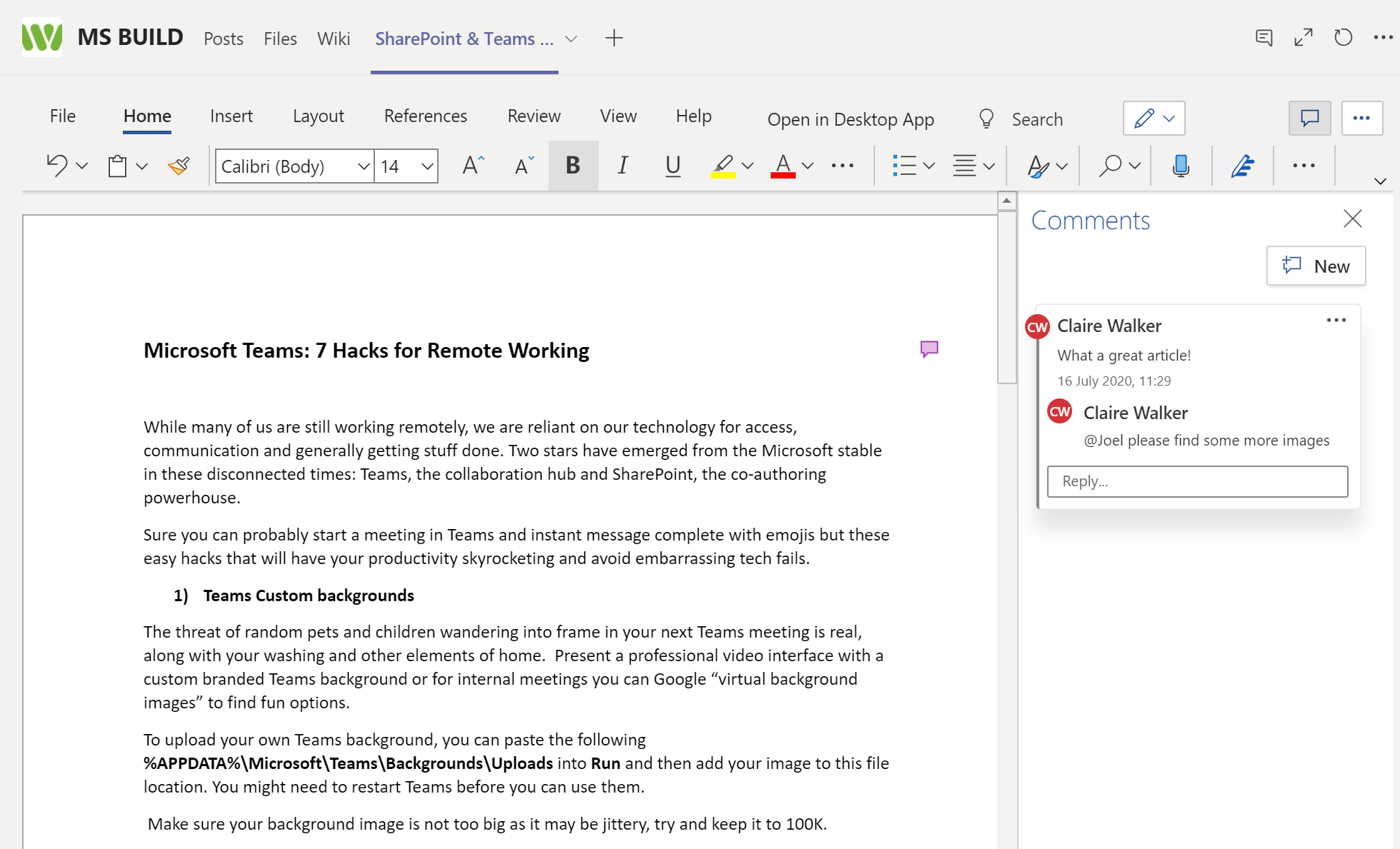Open SharePoint & Teams tab chevron
1400x849 pixels.
[x=571, y=39]
